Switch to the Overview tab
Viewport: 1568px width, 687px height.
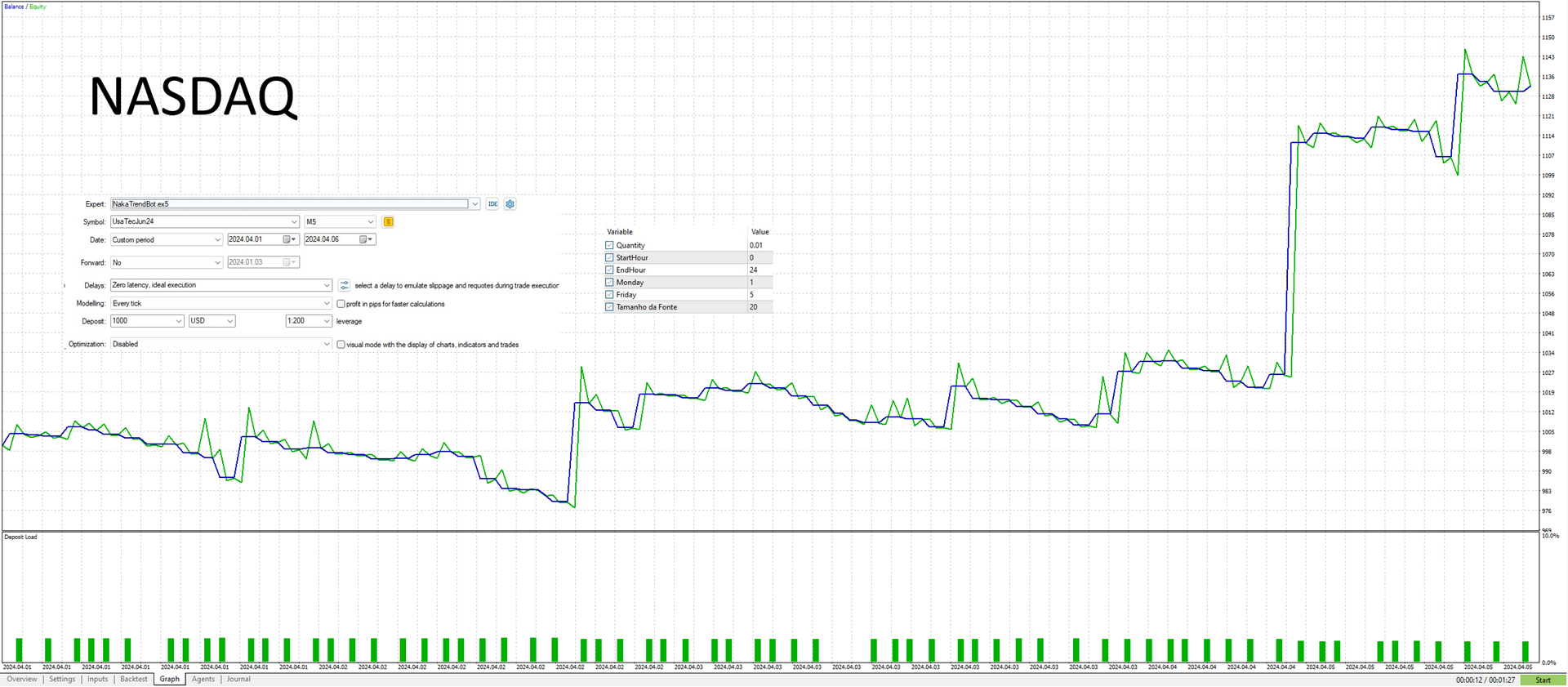pyautogui.click(x=22, y=680)
